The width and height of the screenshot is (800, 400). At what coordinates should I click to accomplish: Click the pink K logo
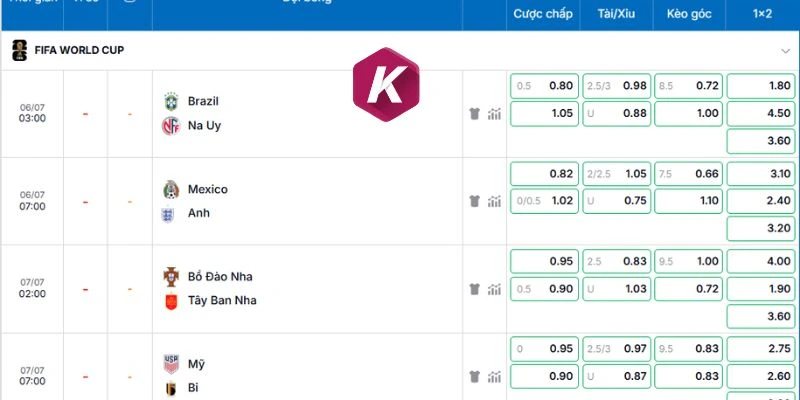pos(386,84)
